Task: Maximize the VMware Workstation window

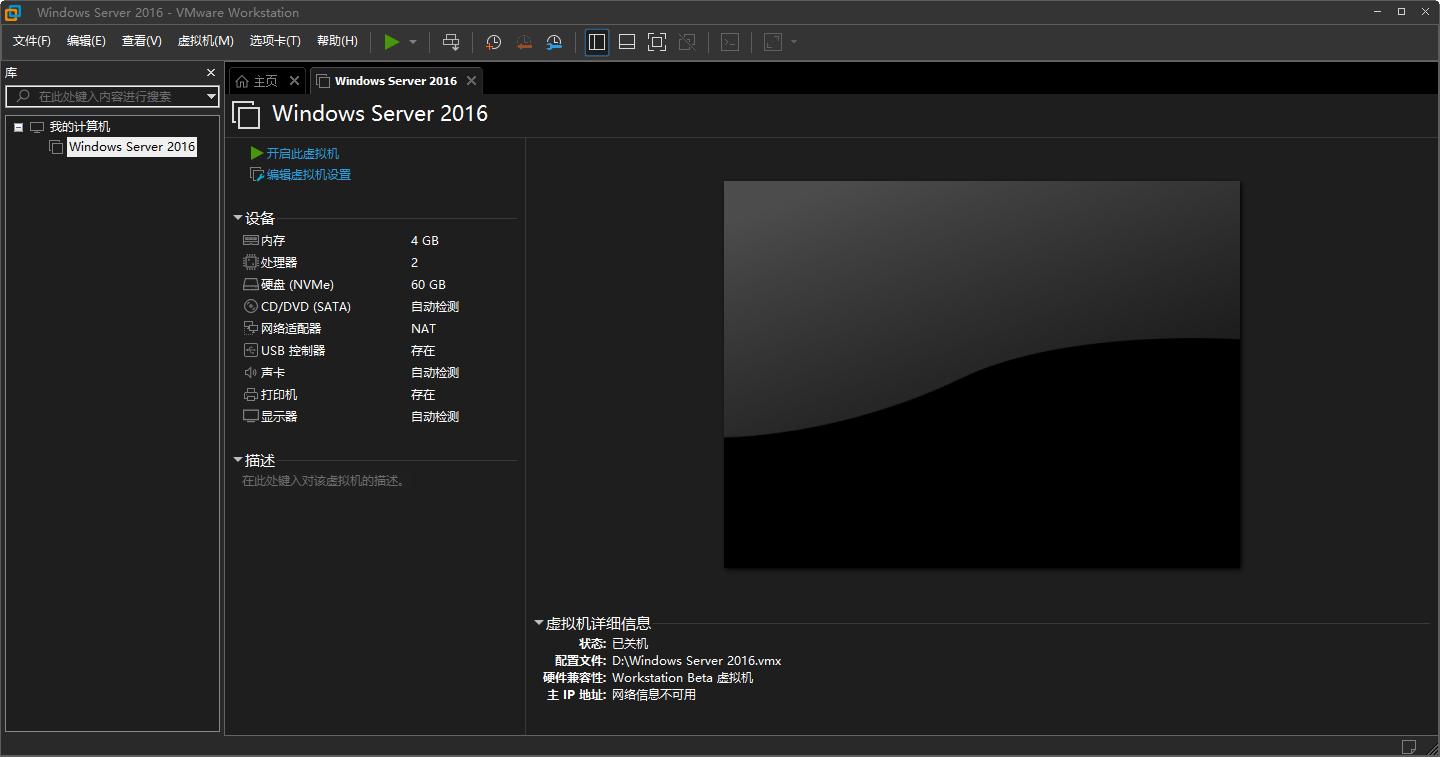Action: (1401, 12)
